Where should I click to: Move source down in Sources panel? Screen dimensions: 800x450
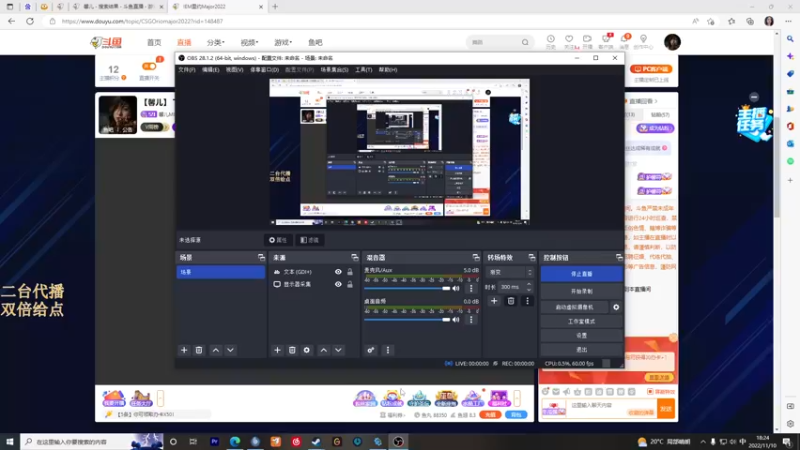pos(338,350)
